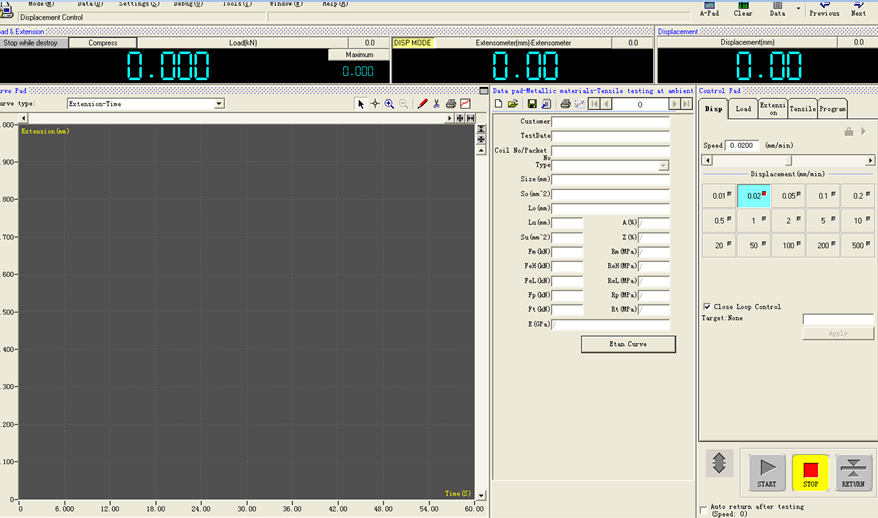Click the A-Pad toolbar icon
This screenshot has width=878, height=518.
pos(709,9)
